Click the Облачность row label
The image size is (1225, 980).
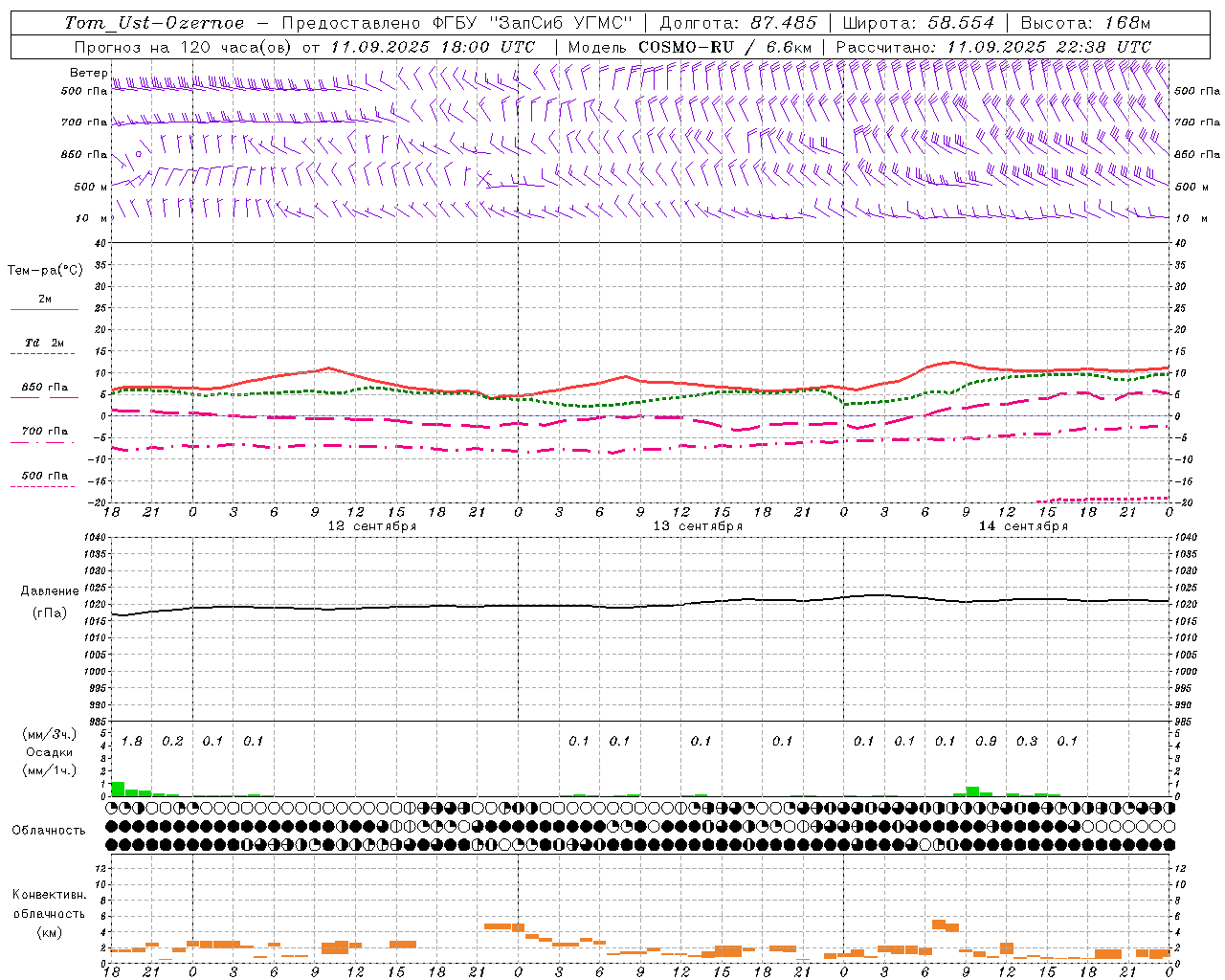pos(49,831)
